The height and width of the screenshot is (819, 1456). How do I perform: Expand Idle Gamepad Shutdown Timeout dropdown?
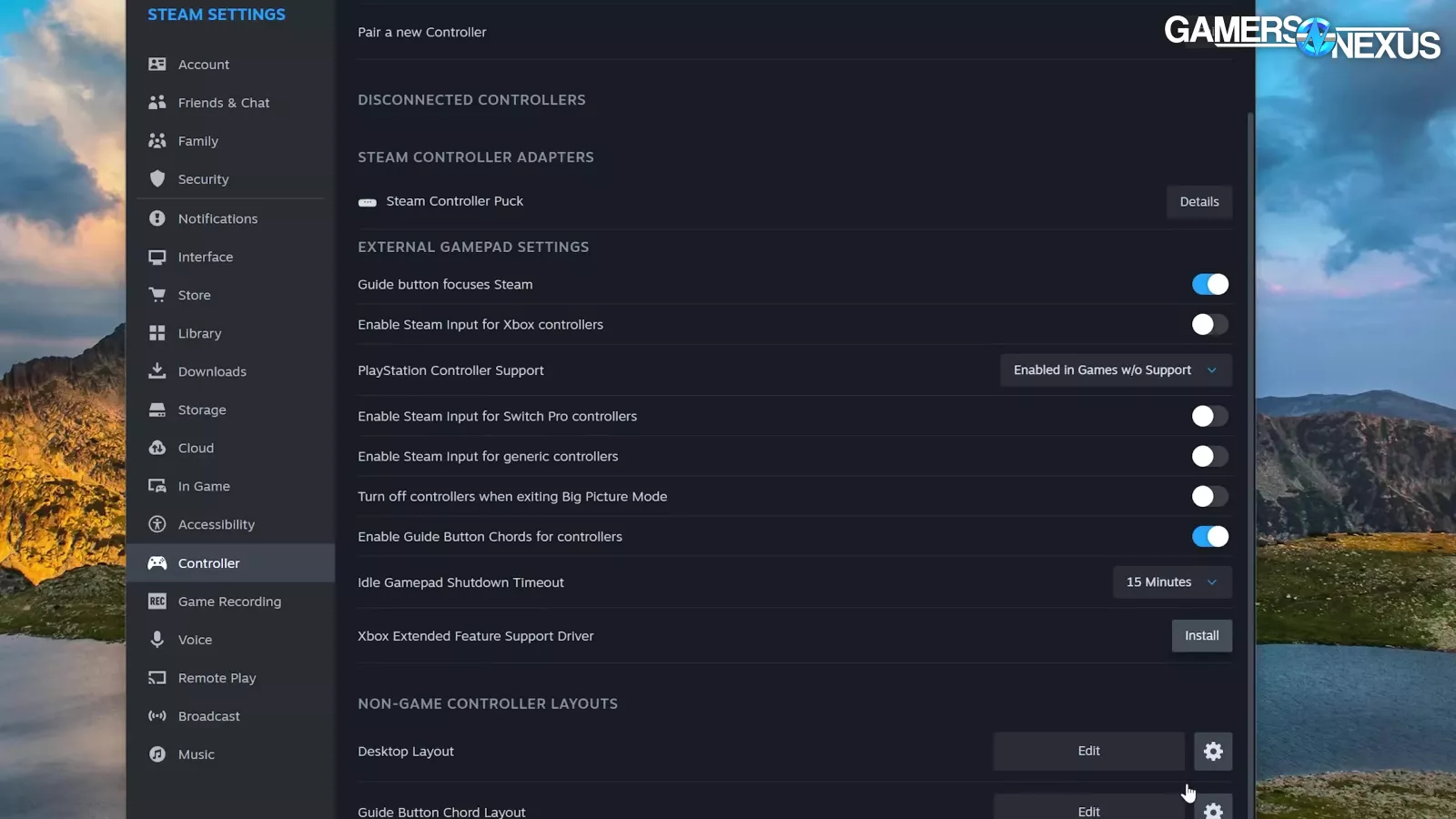tap(1172, 582)
